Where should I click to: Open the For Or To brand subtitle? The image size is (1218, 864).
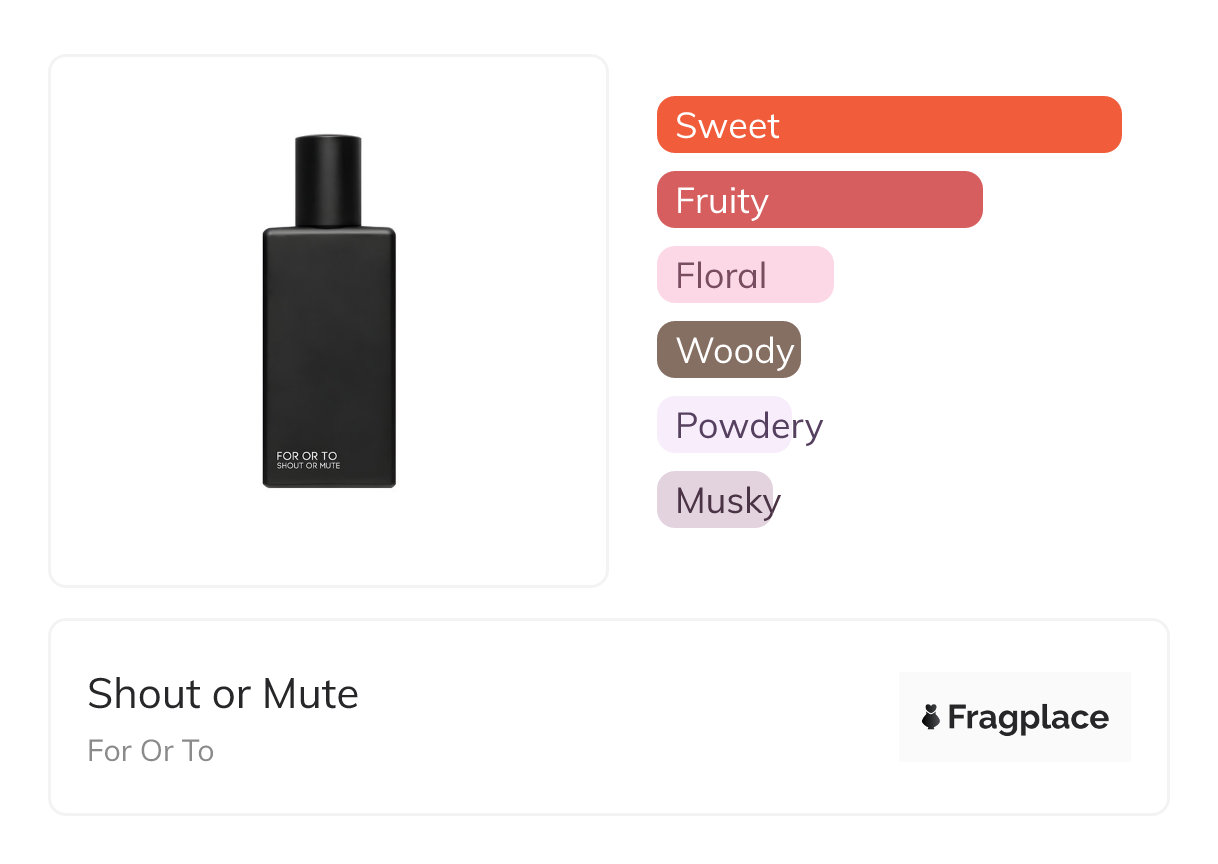pyautogui.click(x=151, y=751)
